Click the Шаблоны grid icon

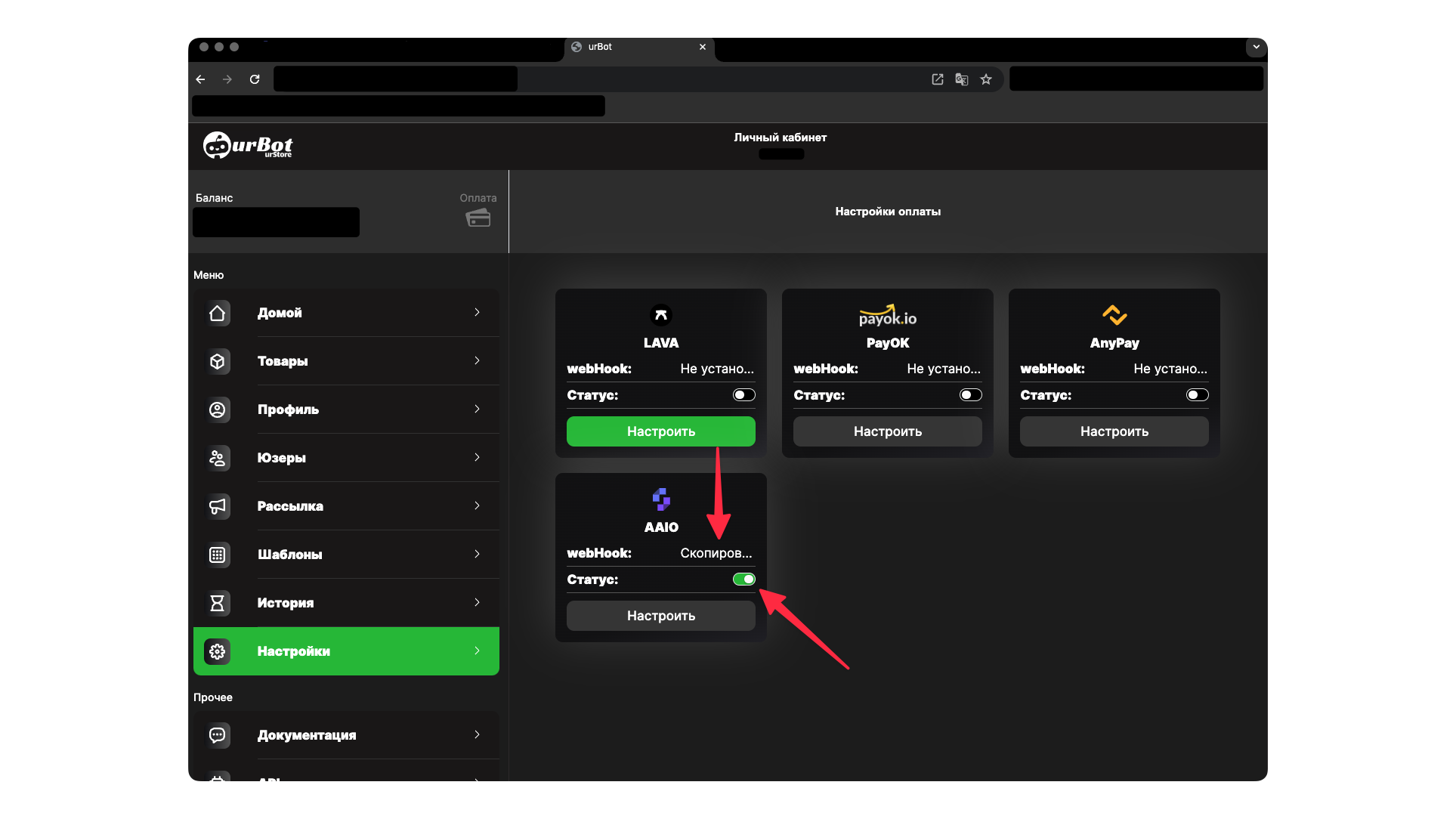point(218,555)
